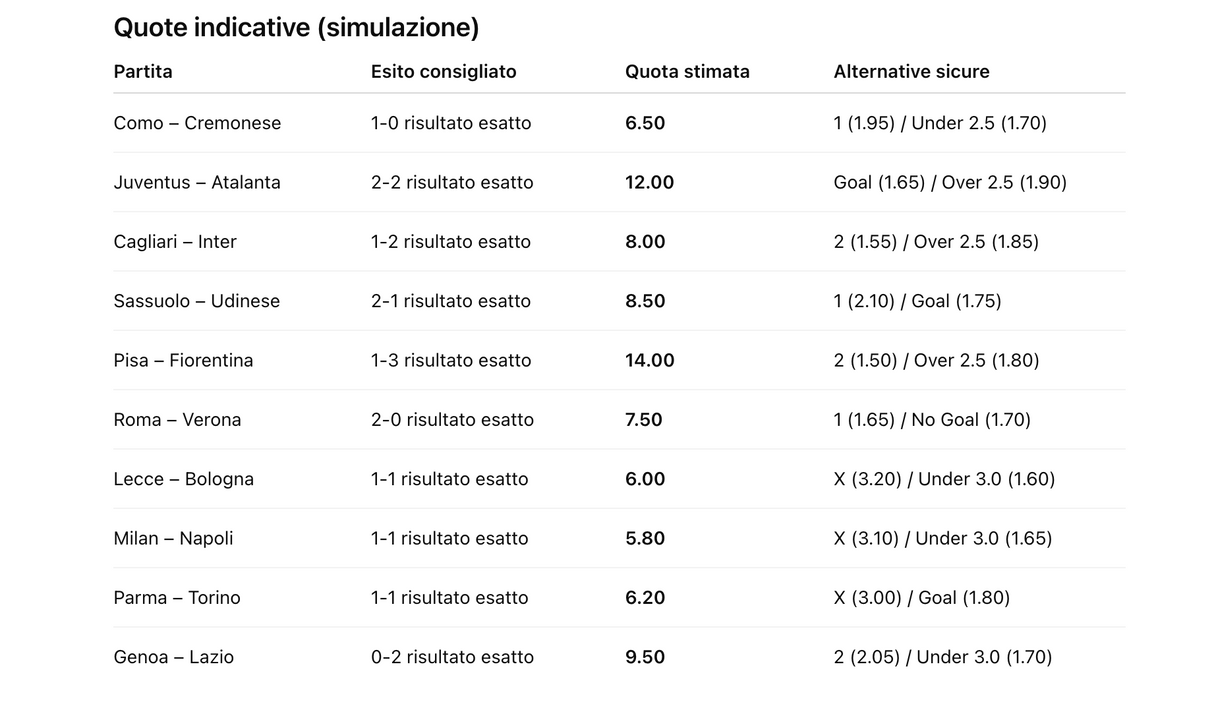Screen dimensions: 1214x712
Task: Click the 5.80 quota for Milan – Napoli
Action: (645, 538)
